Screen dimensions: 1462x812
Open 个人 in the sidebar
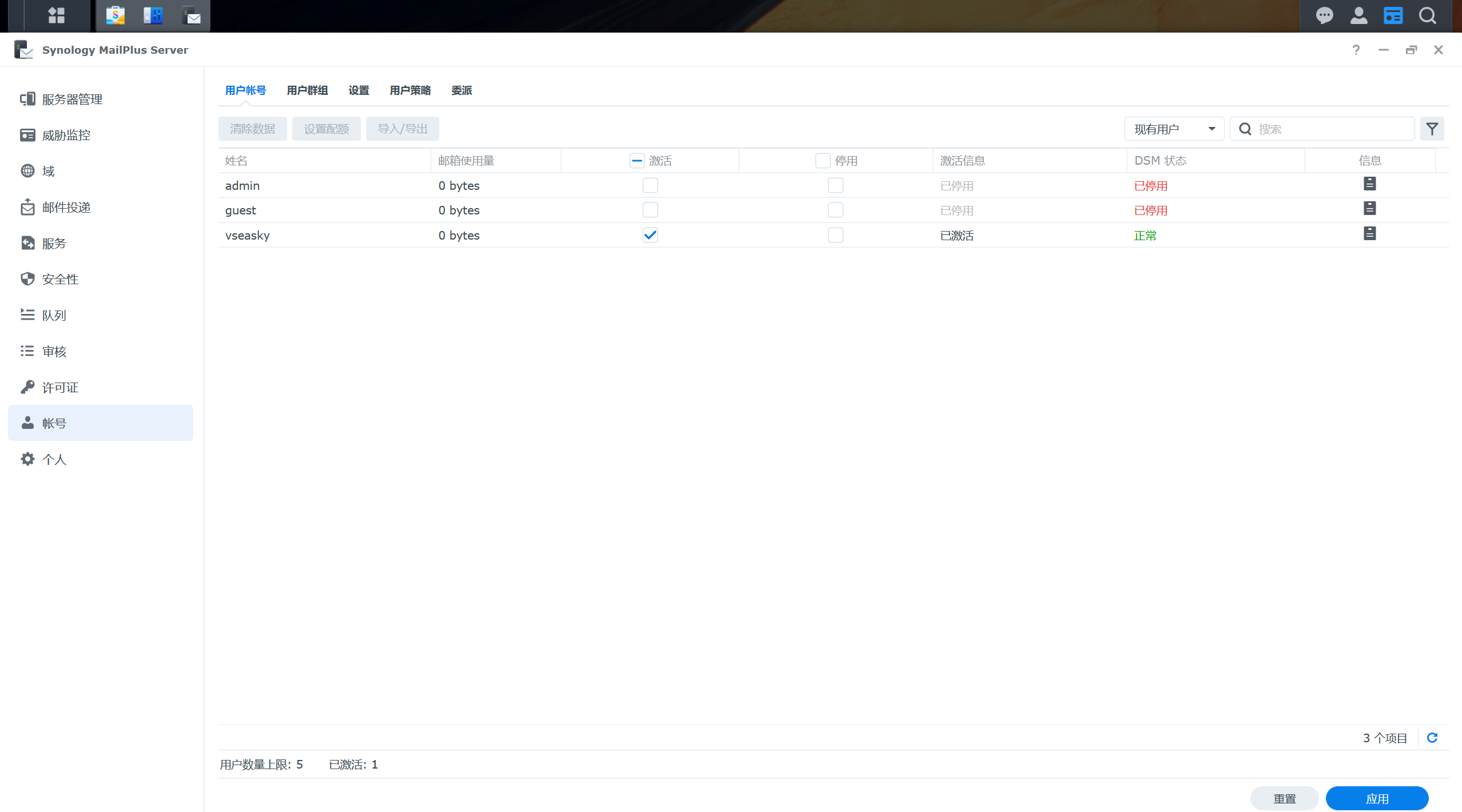point(101,459)
